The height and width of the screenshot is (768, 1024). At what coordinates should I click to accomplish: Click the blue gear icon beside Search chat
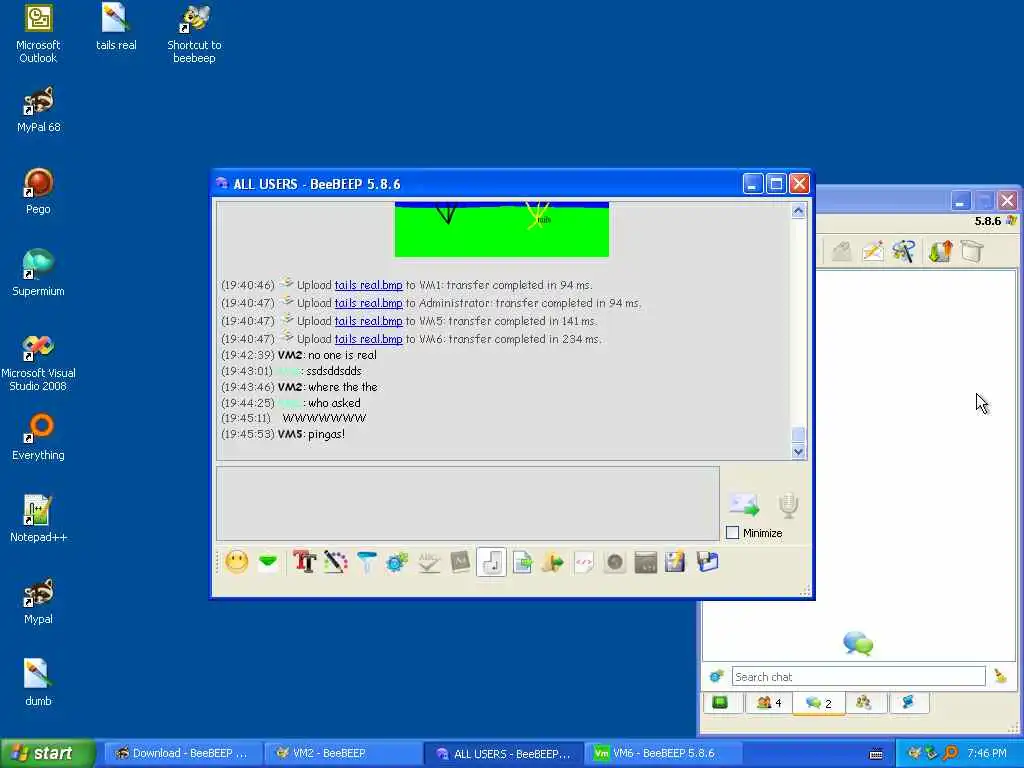click(x=716, y=676)
